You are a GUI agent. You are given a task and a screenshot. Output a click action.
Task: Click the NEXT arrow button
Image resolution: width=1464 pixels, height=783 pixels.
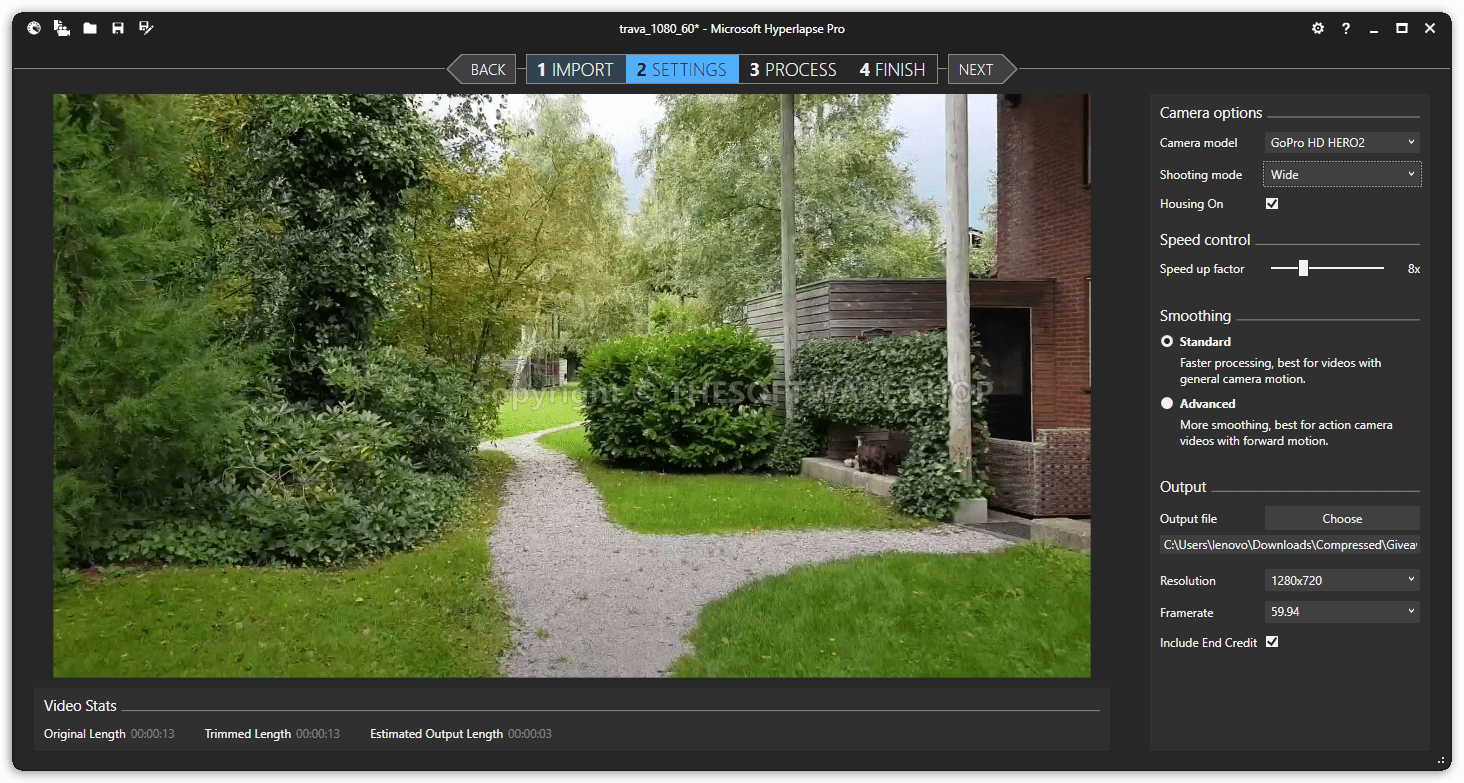[978, 70]
